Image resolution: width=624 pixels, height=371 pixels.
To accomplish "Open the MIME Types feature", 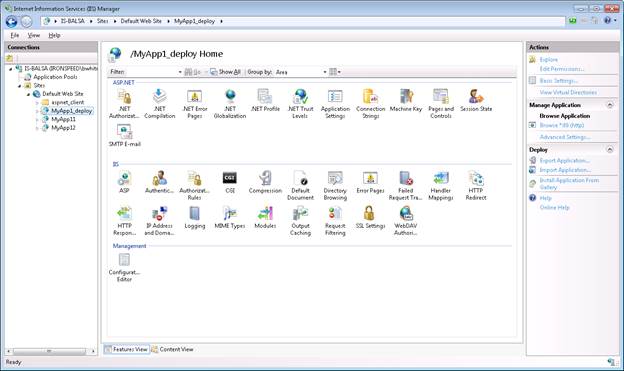I will [x=230, y=217].
